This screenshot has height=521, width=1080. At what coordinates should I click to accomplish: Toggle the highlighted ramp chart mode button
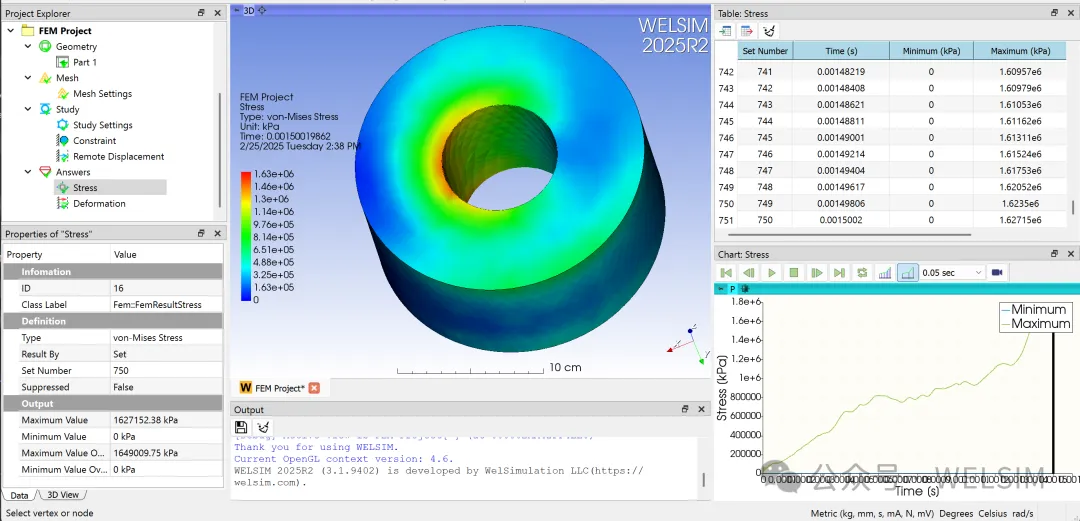coord(908,273)
